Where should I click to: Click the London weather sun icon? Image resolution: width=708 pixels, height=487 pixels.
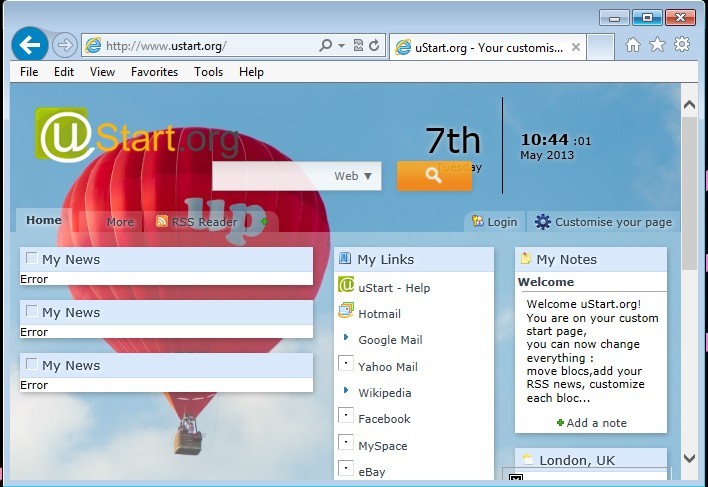(x=527, y=459)
